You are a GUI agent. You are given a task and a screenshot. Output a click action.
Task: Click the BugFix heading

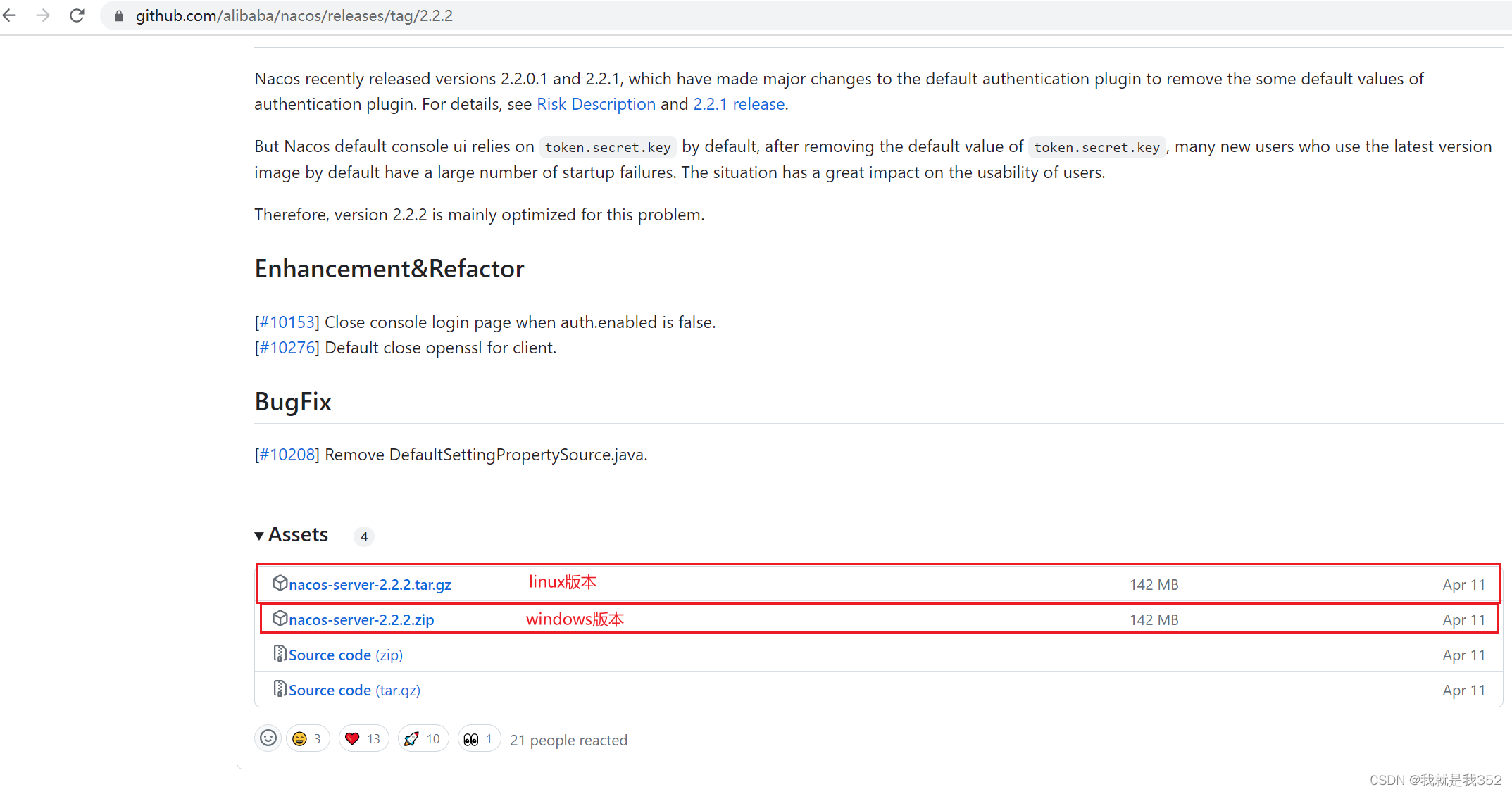[x=293, y=402]
